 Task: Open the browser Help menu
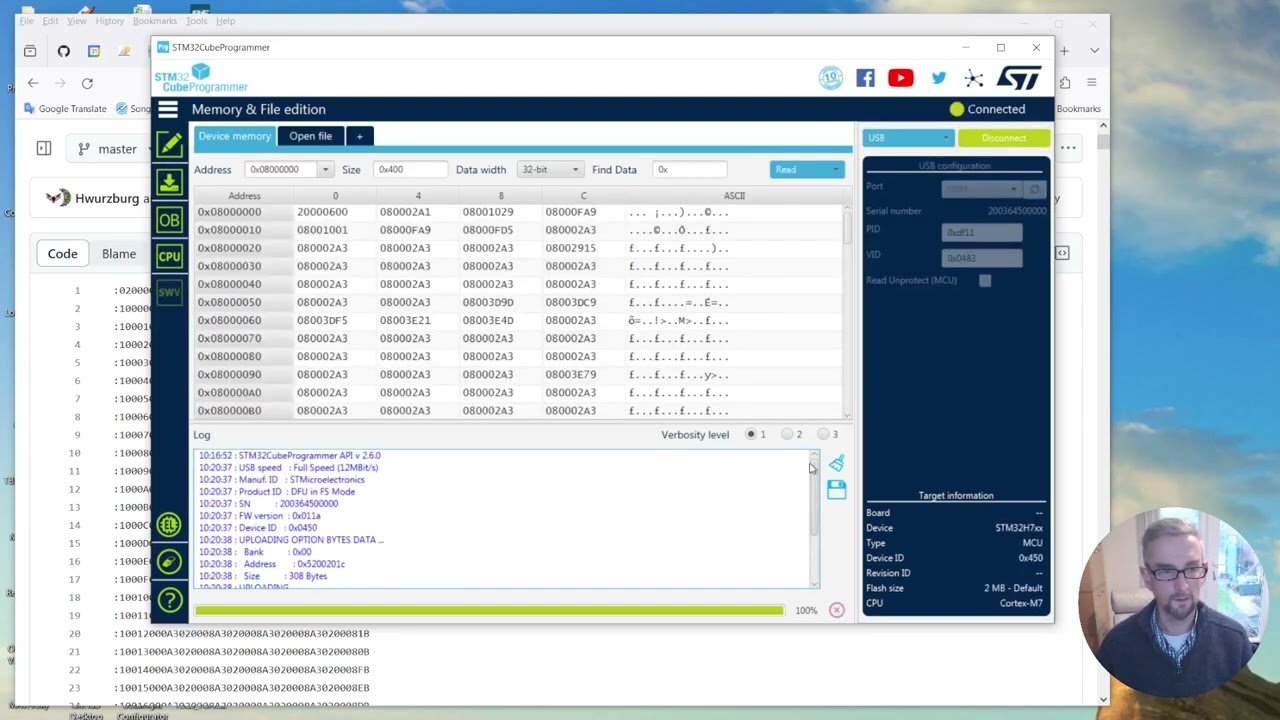[226, 21]
